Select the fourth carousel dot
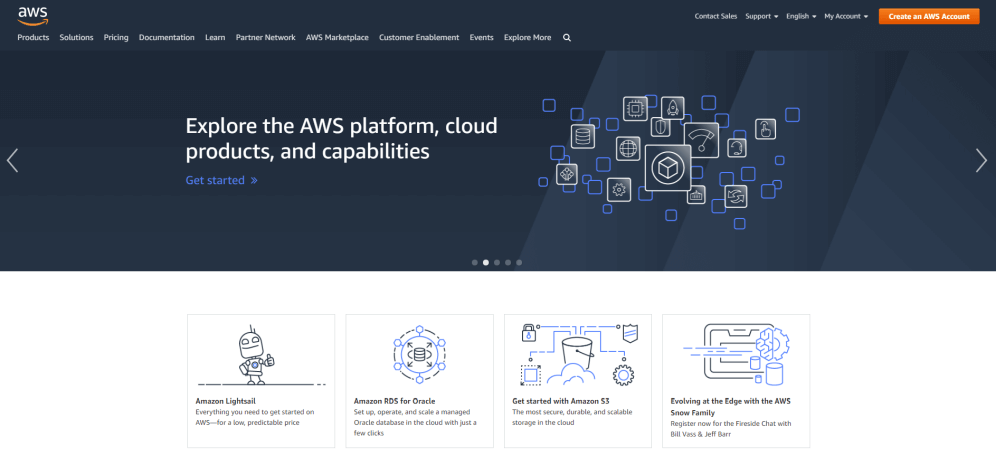Screen dimensions: 996x456 point(508,262)
